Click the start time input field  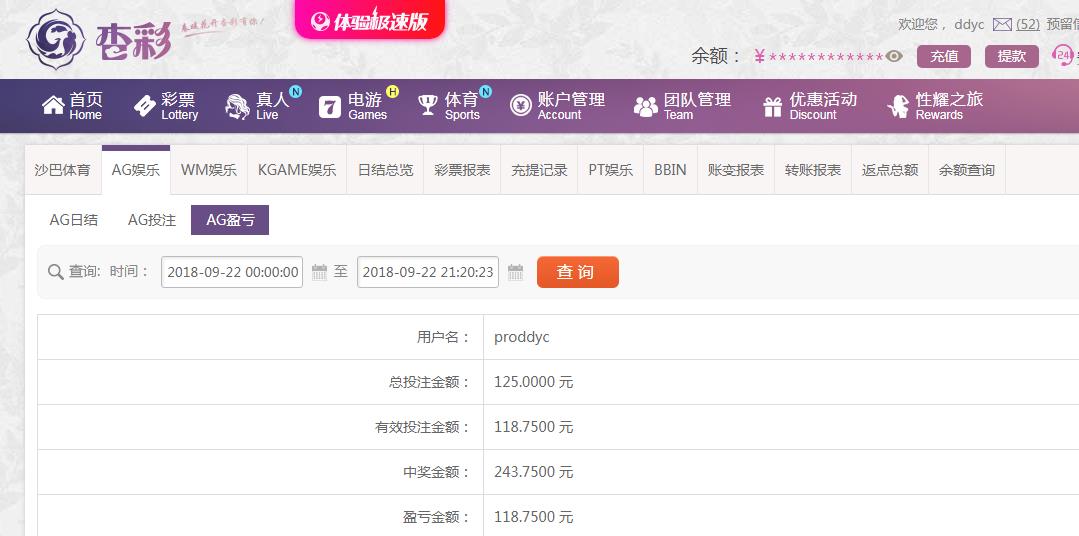point(232,272)
